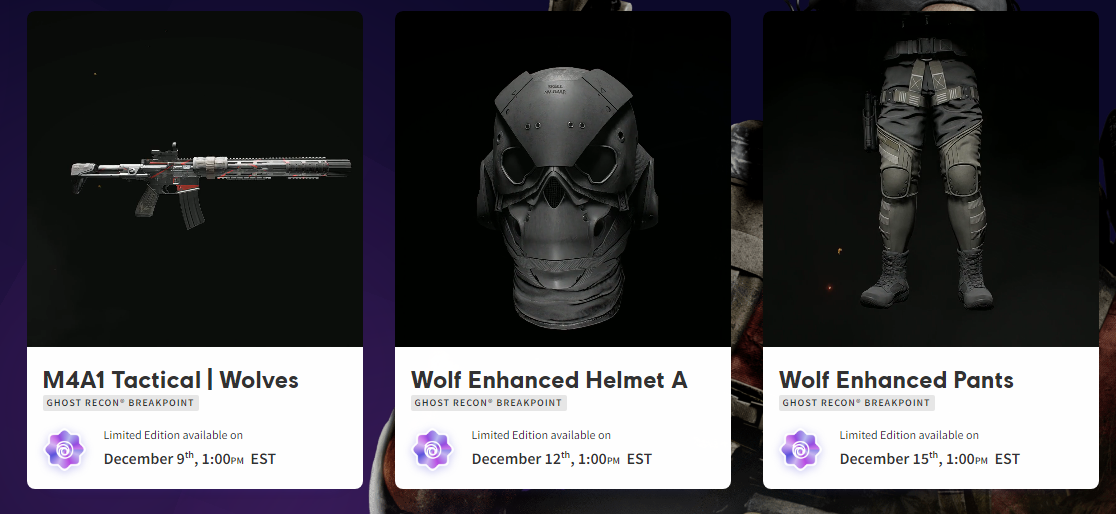Click "Limited Edition available on" on the Helmet A card
The width and height of the screenshot is (1116, 514).
[x=541, y=435]
